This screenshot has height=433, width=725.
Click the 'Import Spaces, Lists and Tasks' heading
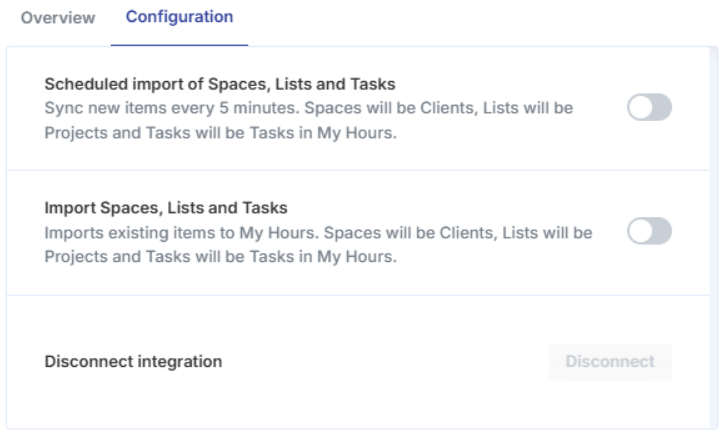click(166, 208)
